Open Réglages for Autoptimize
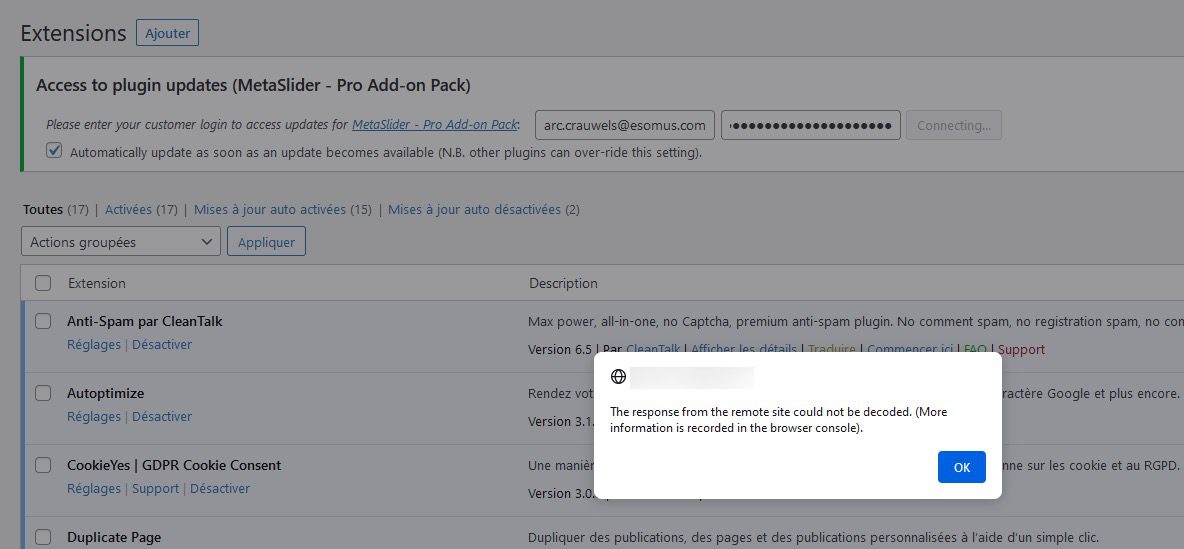The image size is (1184, 549). (x=94, y=417)
